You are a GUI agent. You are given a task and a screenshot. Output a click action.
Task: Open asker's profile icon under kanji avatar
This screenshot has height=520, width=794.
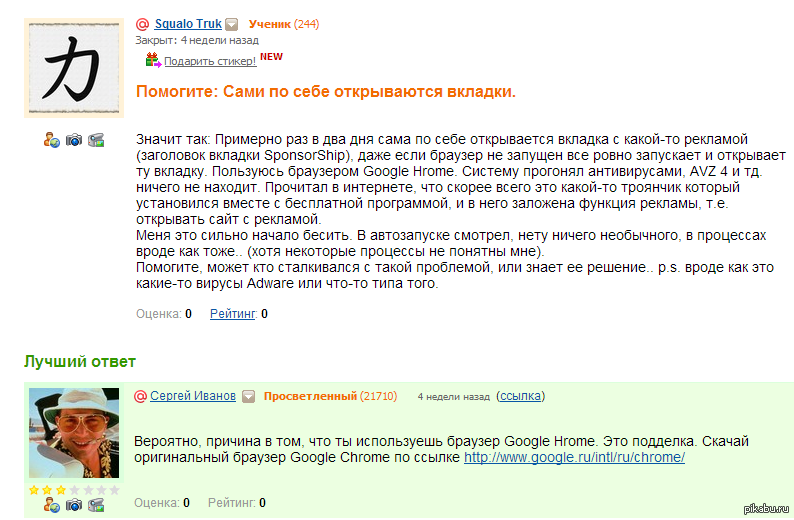pyautogui.click(x=52, y=140)
